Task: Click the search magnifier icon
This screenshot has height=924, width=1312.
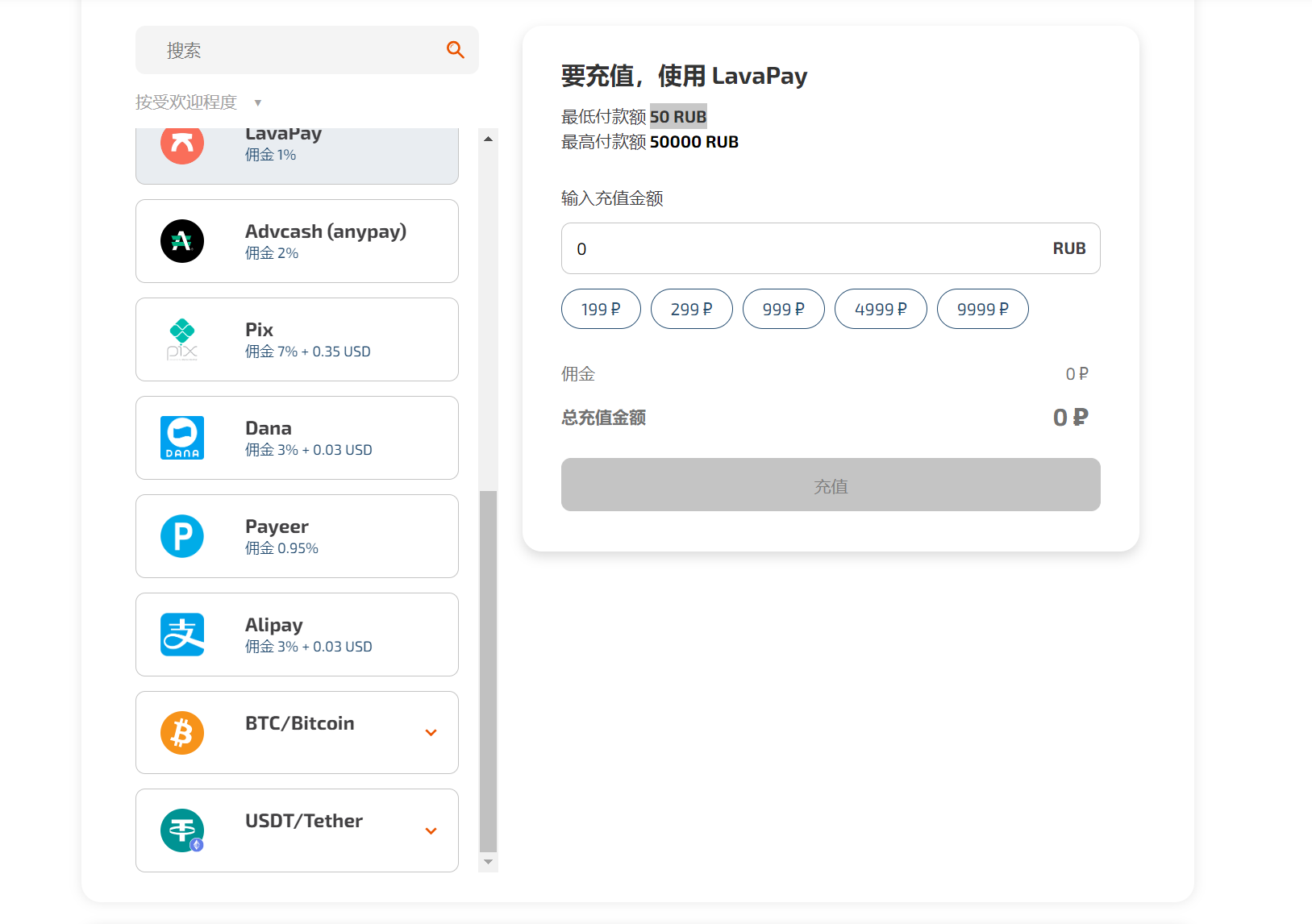Action: click(x=456, y=50)
